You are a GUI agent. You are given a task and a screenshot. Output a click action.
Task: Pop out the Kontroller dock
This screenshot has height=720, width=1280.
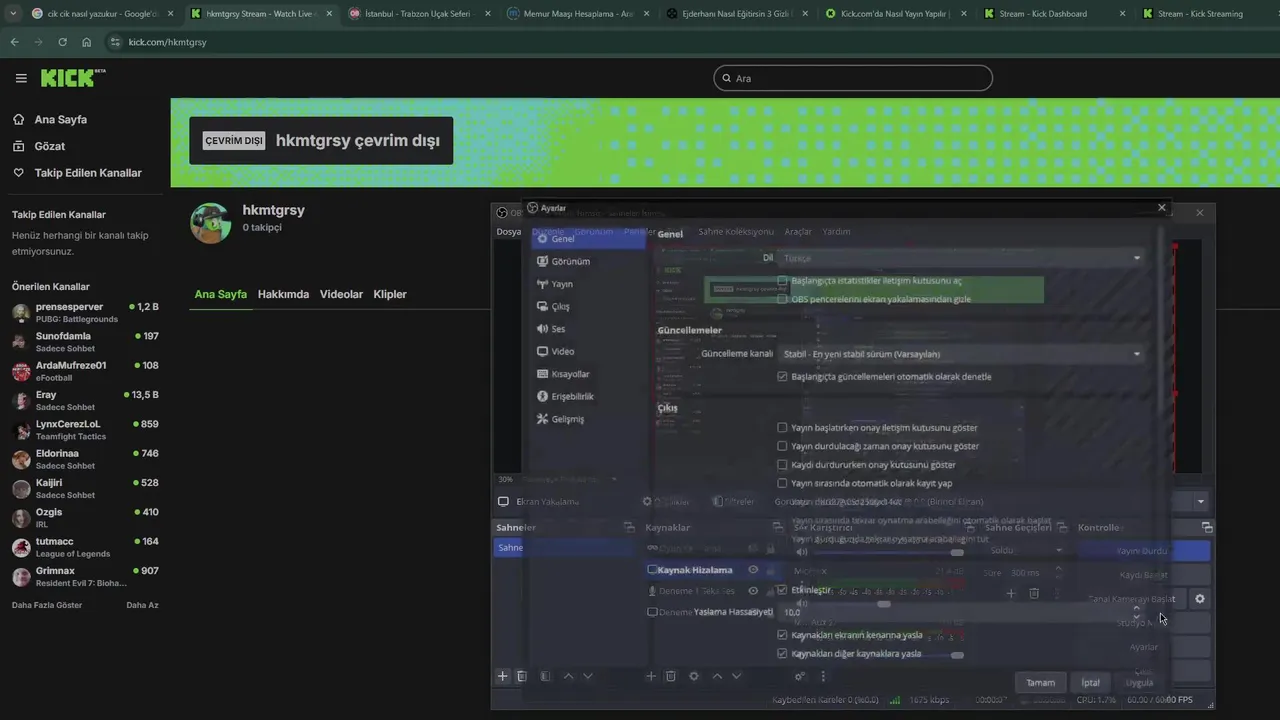point(1207,527)
